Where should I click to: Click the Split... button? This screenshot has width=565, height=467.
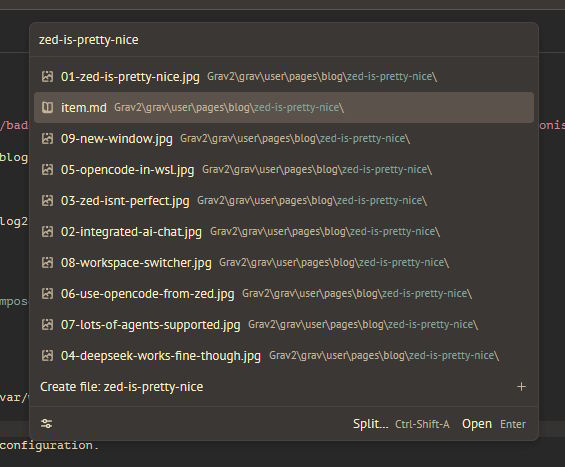(401, 424)
